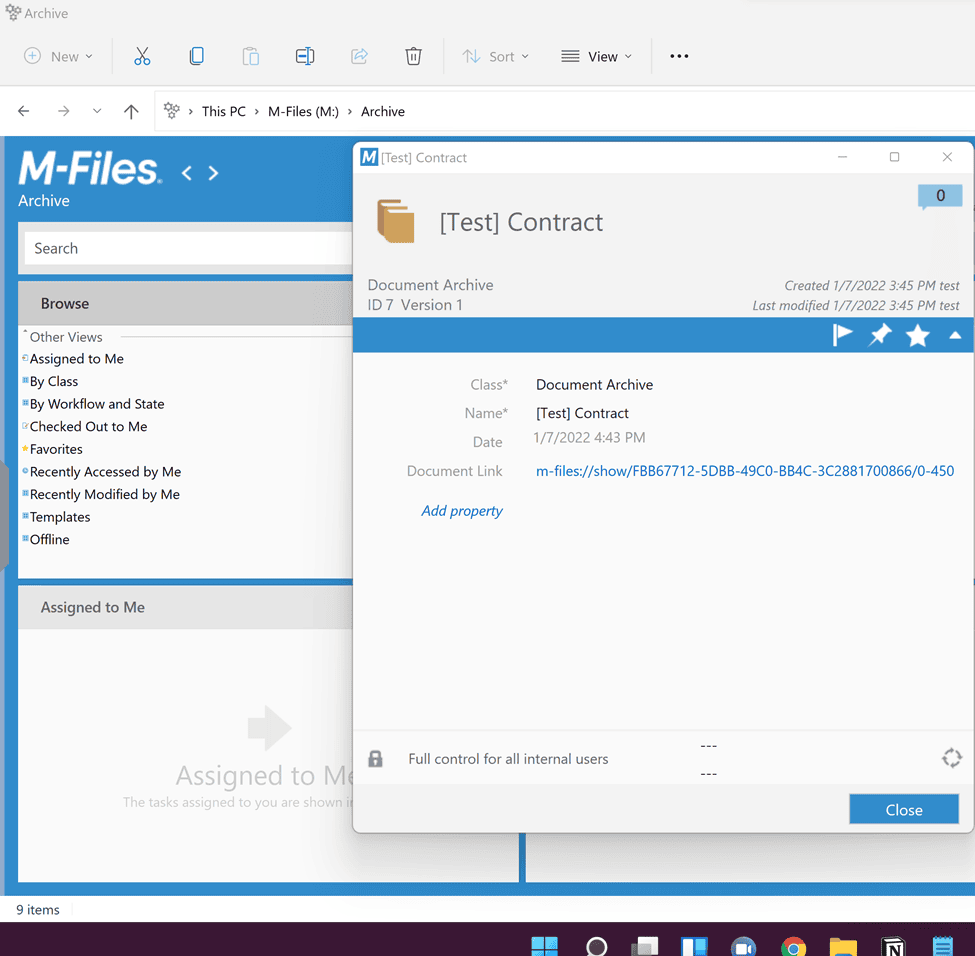
Task: Open Windows Start menu
Action: tap(545, 945)
